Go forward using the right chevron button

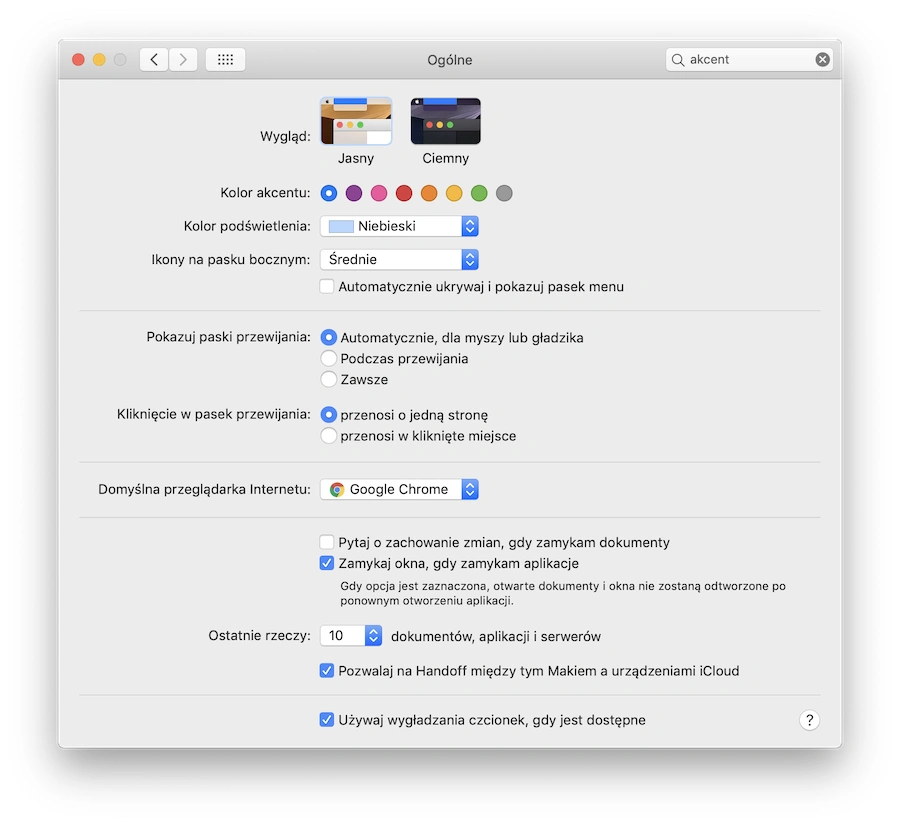183,59
